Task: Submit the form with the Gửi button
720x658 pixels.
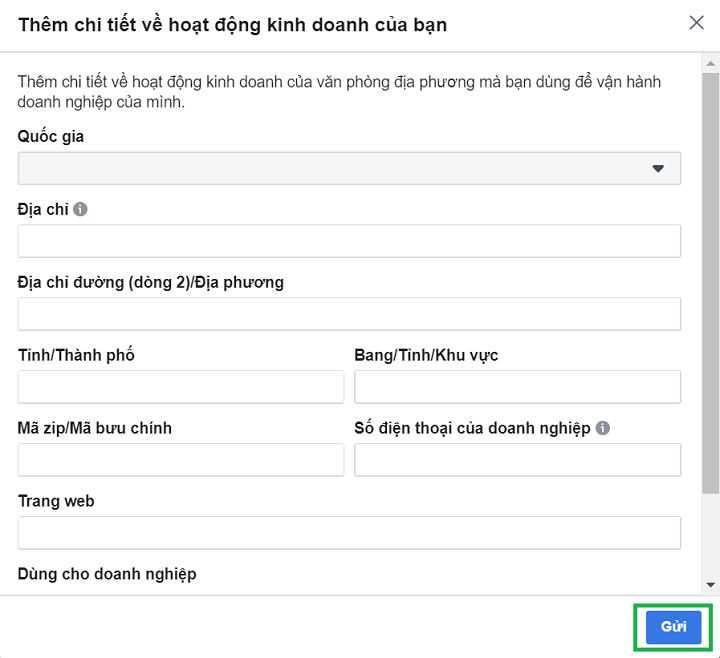Action: [x=673, y=627]
